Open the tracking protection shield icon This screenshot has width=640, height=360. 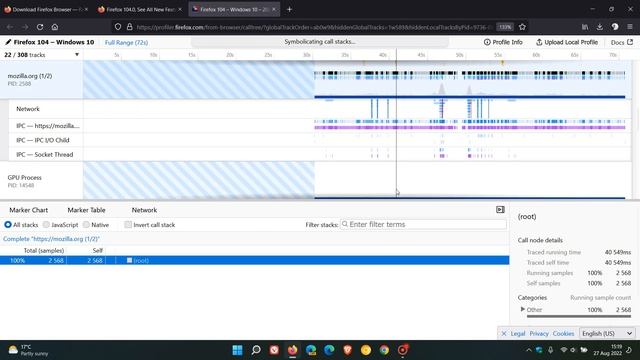[x=118, y=27]
